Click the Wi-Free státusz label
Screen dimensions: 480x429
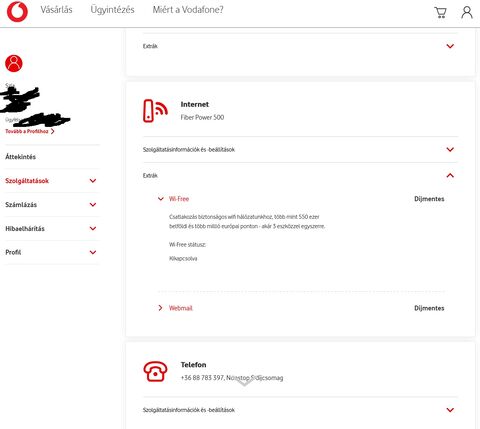click(x=187, y=245)
